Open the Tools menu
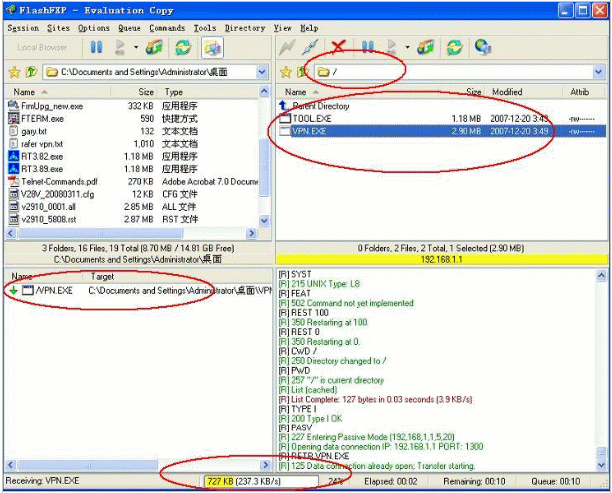Image resolution: width=612 pixels, height=493 pixels. 205,28
